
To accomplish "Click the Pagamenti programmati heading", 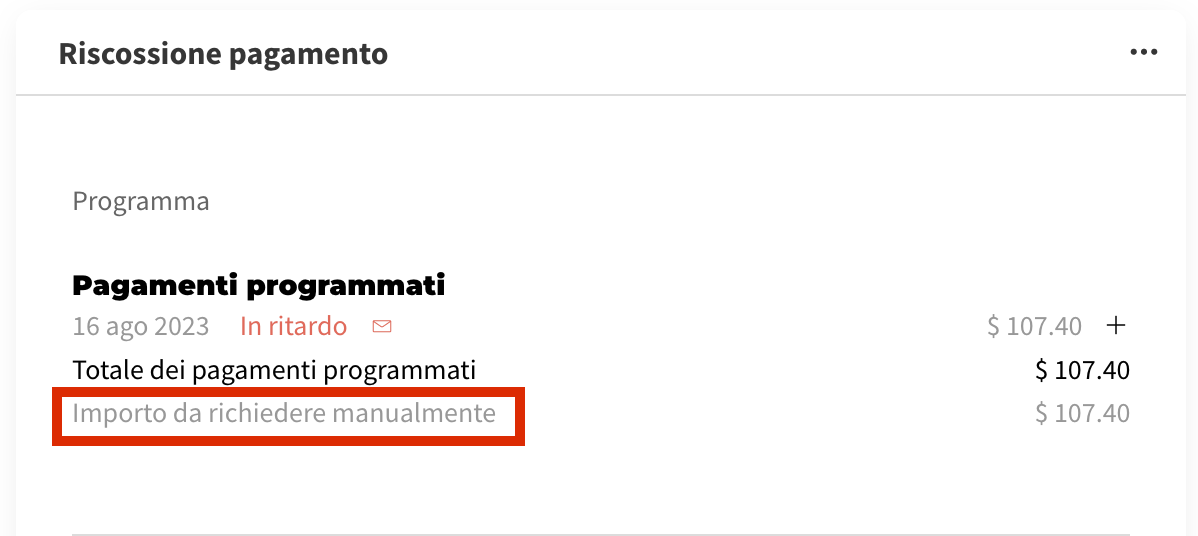I will [x=258, y=285].
